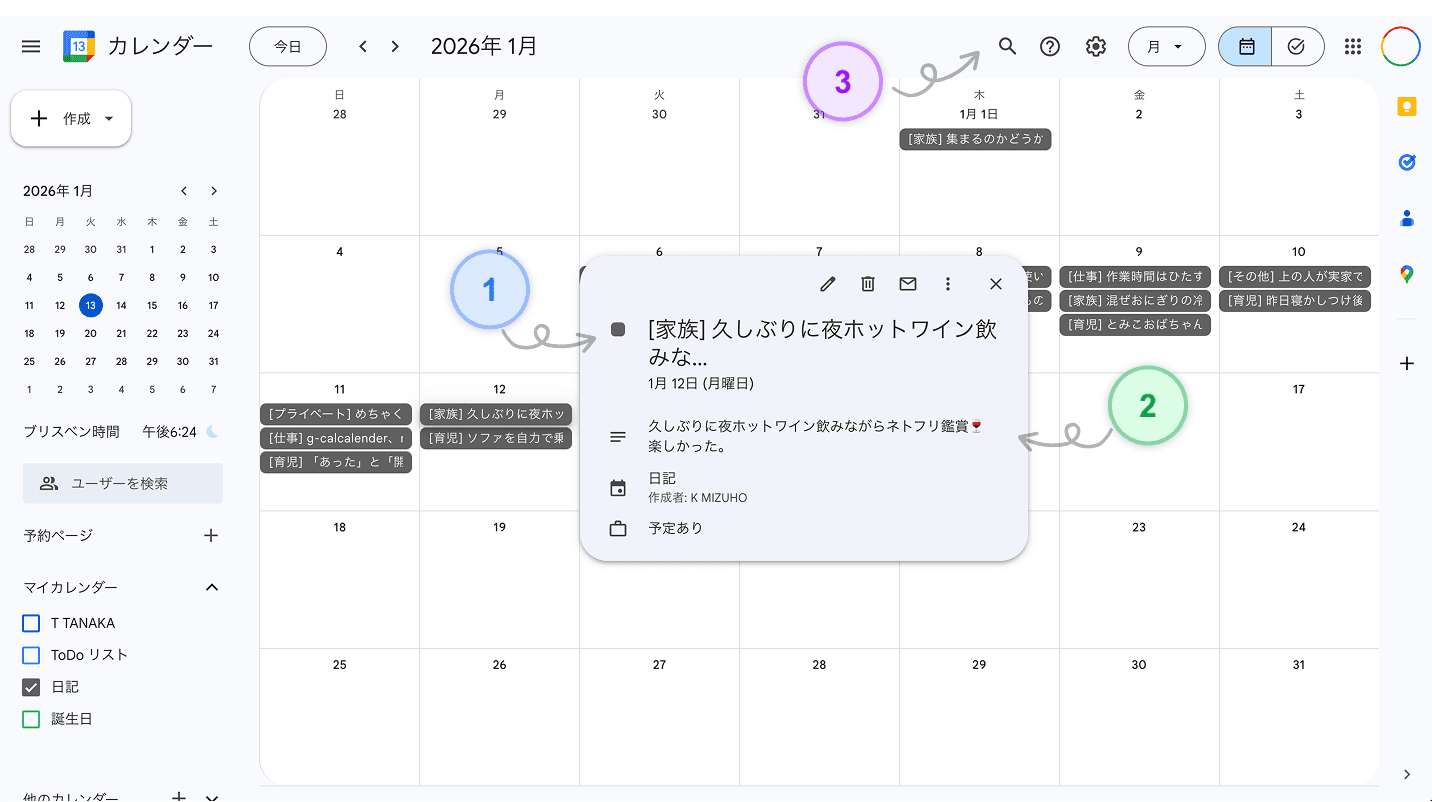
Task: Open Google Maps in the right sidebar
Action: [x=1406, y=274]
